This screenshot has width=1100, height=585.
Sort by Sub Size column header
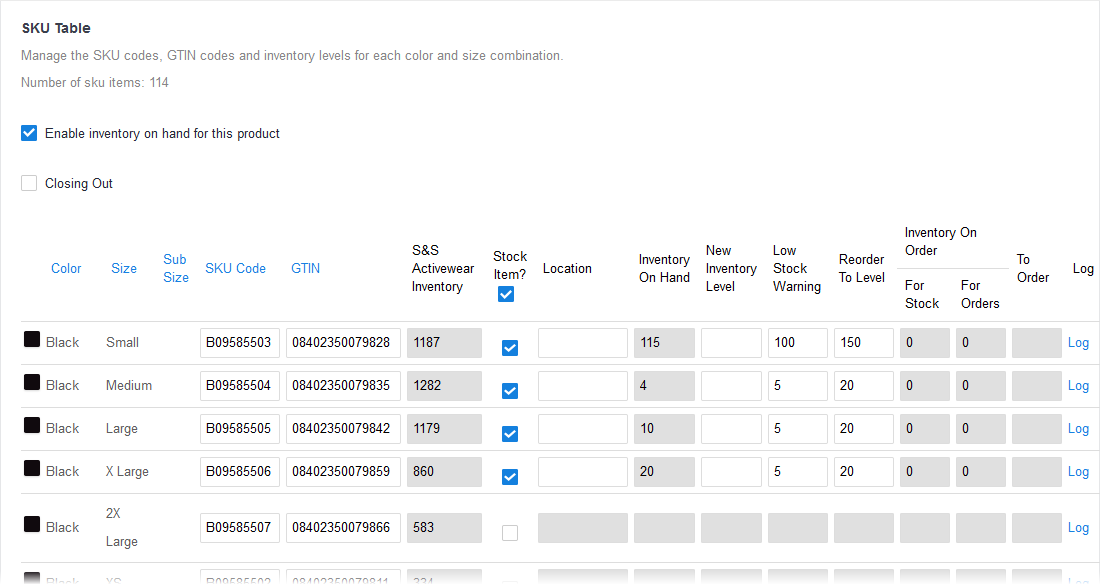point(176,268)
